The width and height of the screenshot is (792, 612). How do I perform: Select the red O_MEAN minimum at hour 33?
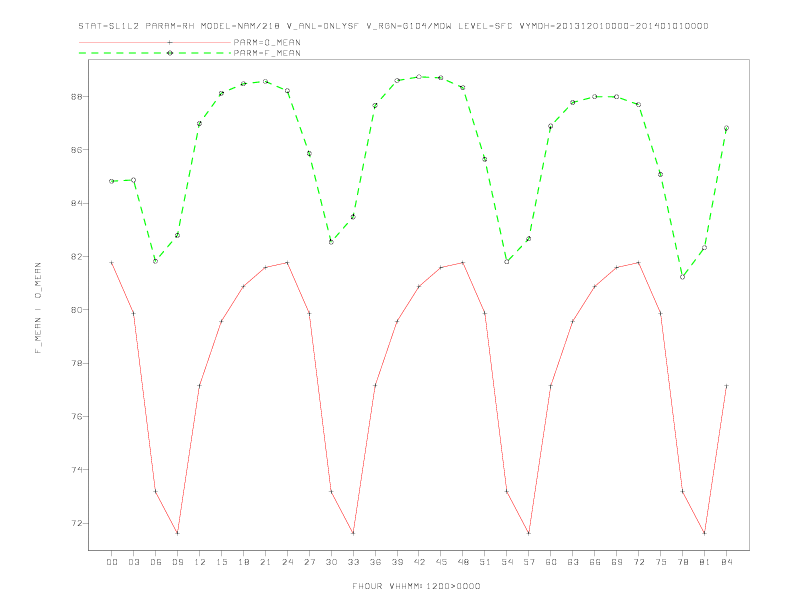pyautogui.click(x=353, y=533)
